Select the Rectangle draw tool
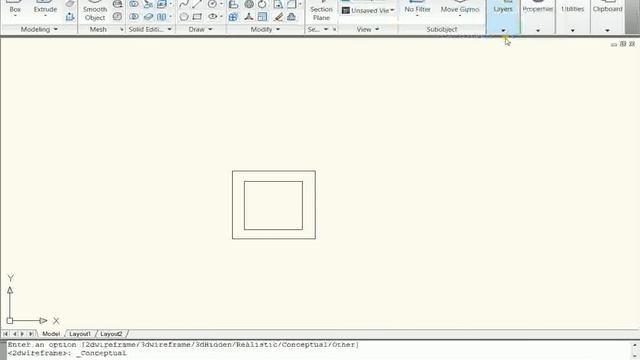This screenshot has height=360, width=640. pos(198,17)
